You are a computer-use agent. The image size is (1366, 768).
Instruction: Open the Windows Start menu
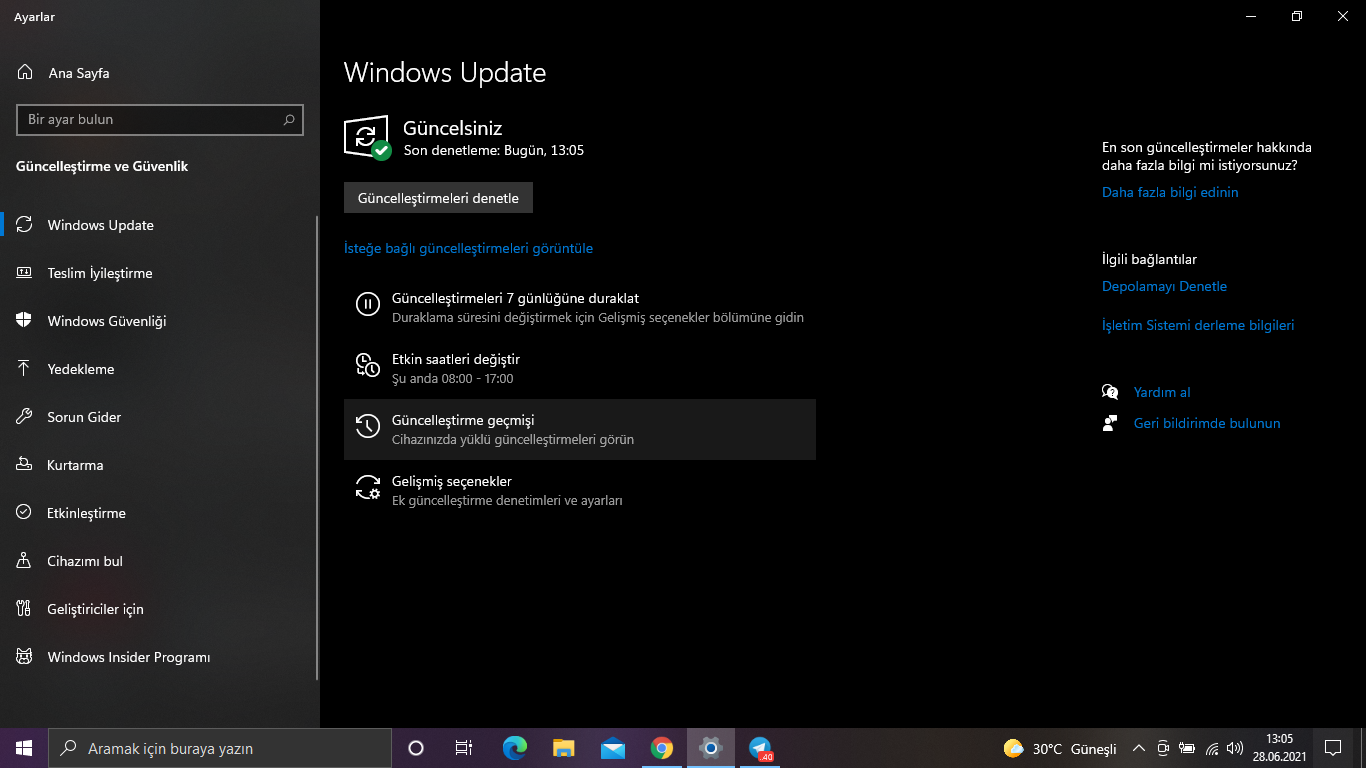[24, 748]
